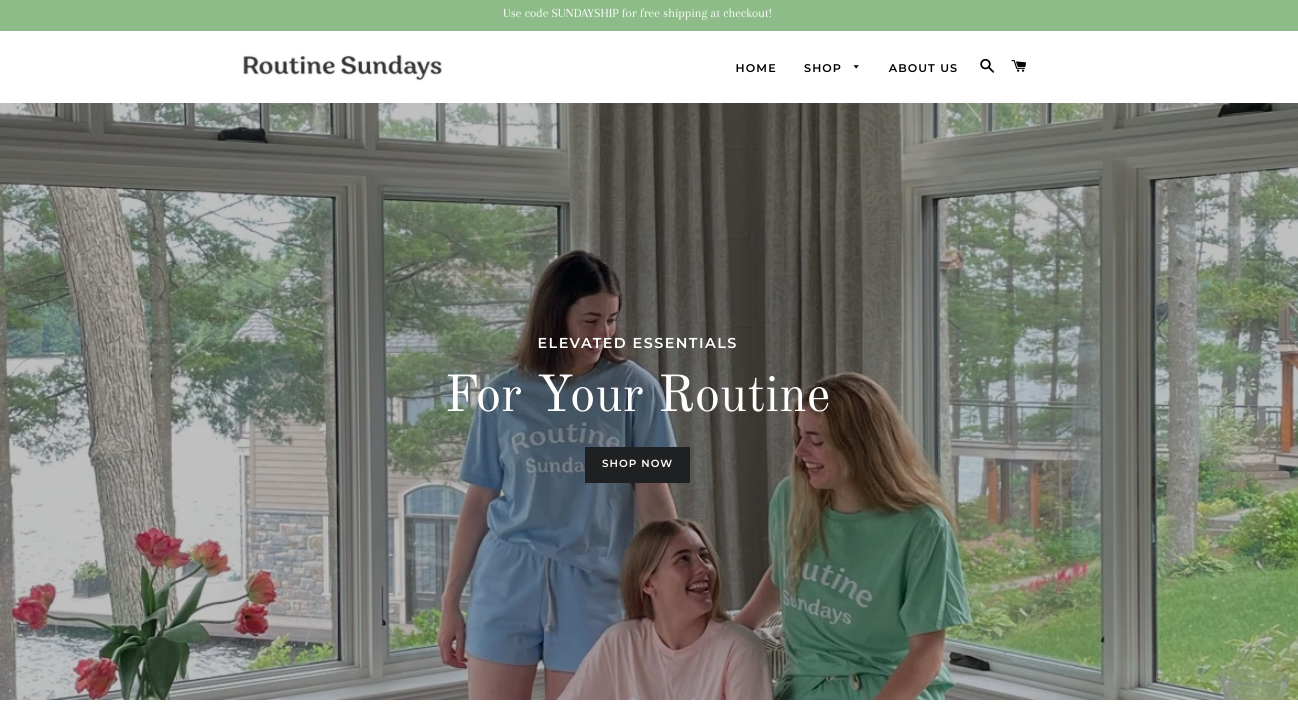Viewport: 1298px width, 719px height.
Task: Click the SHOP NOW button
Action: (637, 464)
